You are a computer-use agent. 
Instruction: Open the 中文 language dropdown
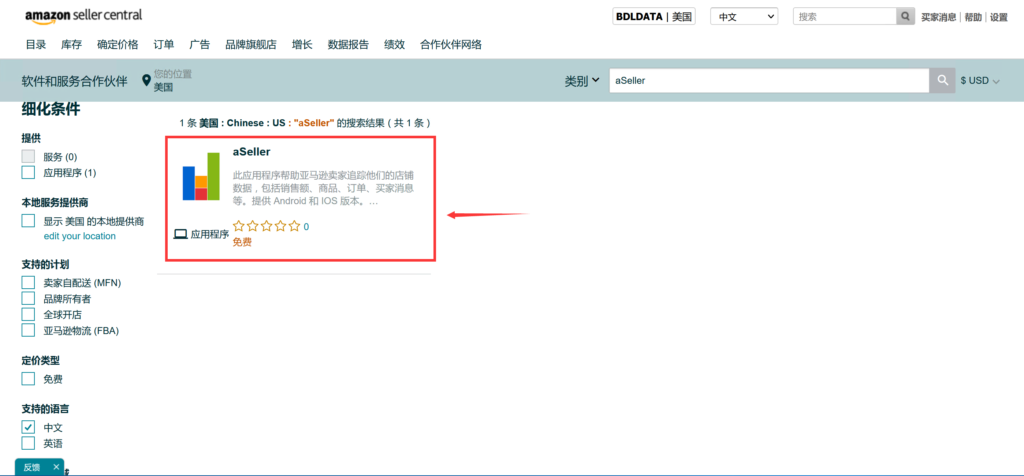coord(744,16)
